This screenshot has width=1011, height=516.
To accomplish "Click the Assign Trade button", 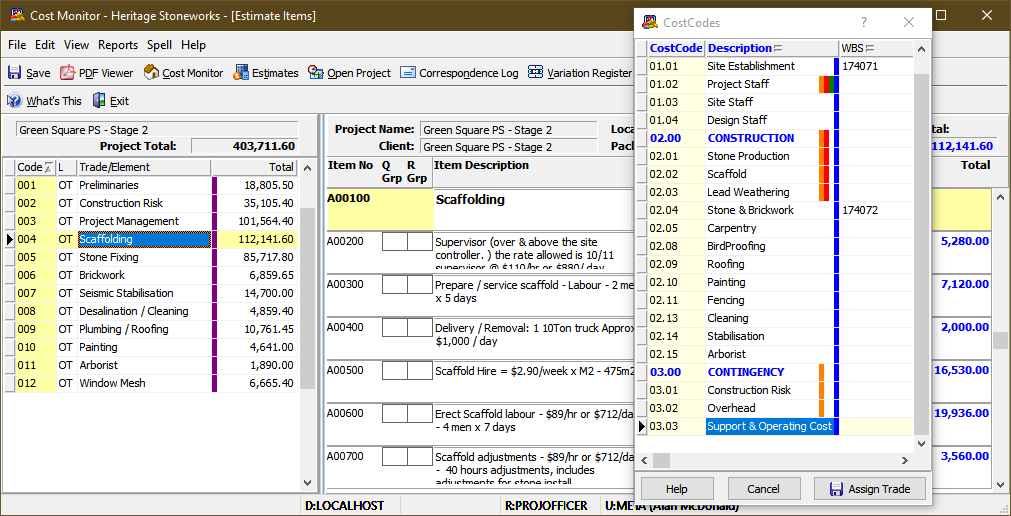I will coord(870,489).
